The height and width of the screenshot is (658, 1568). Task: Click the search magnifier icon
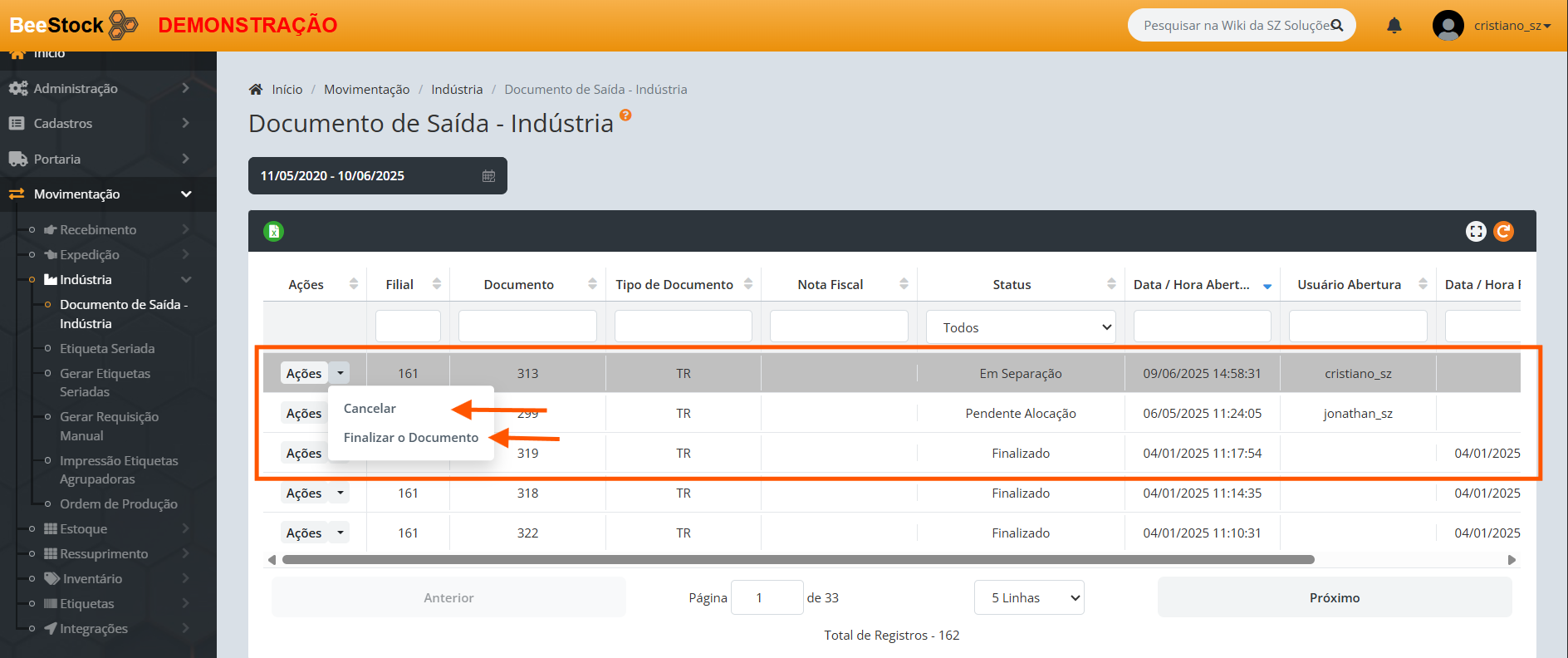(1336, 26)
